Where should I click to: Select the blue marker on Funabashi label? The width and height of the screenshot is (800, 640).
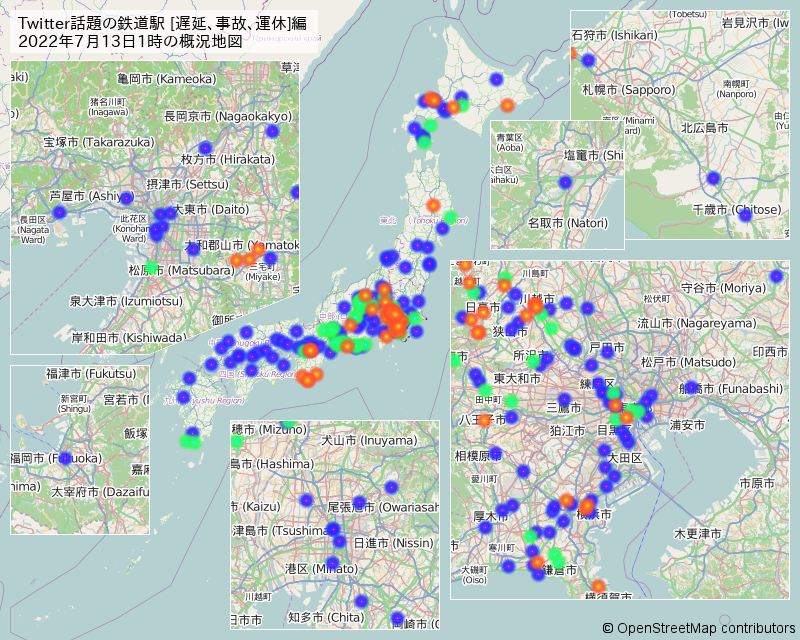pos(690,387)
